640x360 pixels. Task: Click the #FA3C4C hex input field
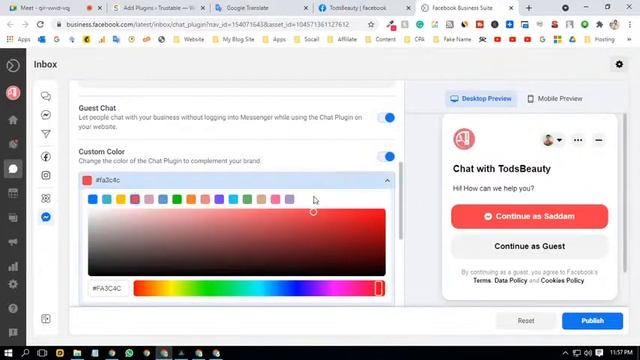(x=109, y=288)
